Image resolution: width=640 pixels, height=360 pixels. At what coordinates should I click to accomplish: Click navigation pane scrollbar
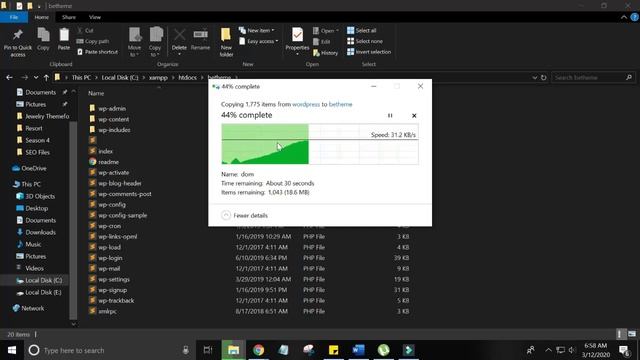73,221
